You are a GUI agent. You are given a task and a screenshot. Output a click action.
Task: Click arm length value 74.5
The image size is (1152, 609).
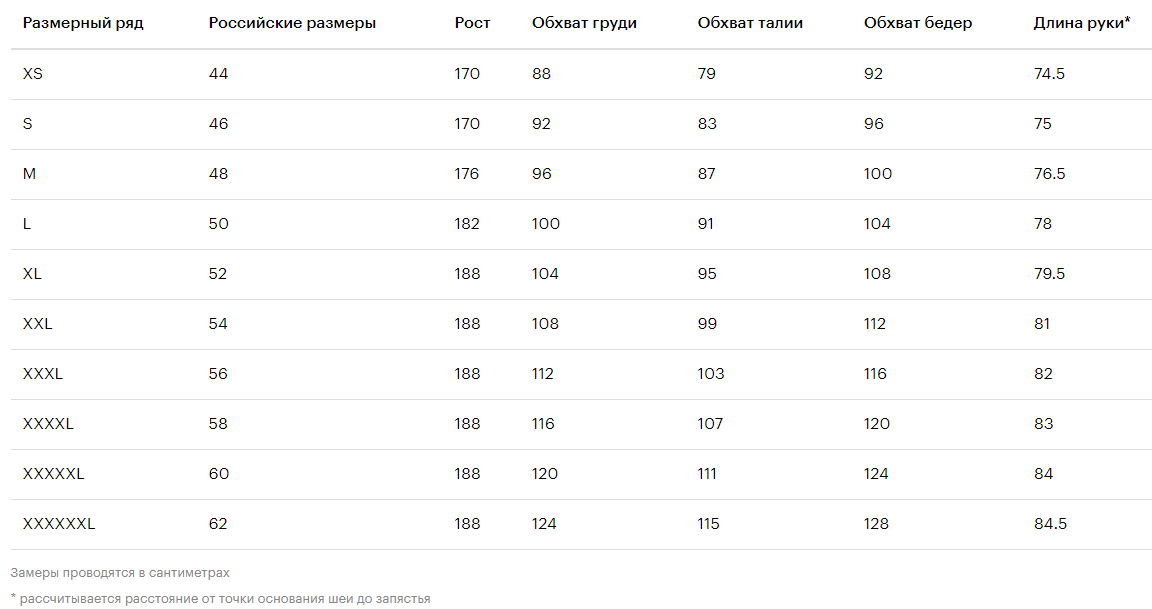coord(1049,73)
